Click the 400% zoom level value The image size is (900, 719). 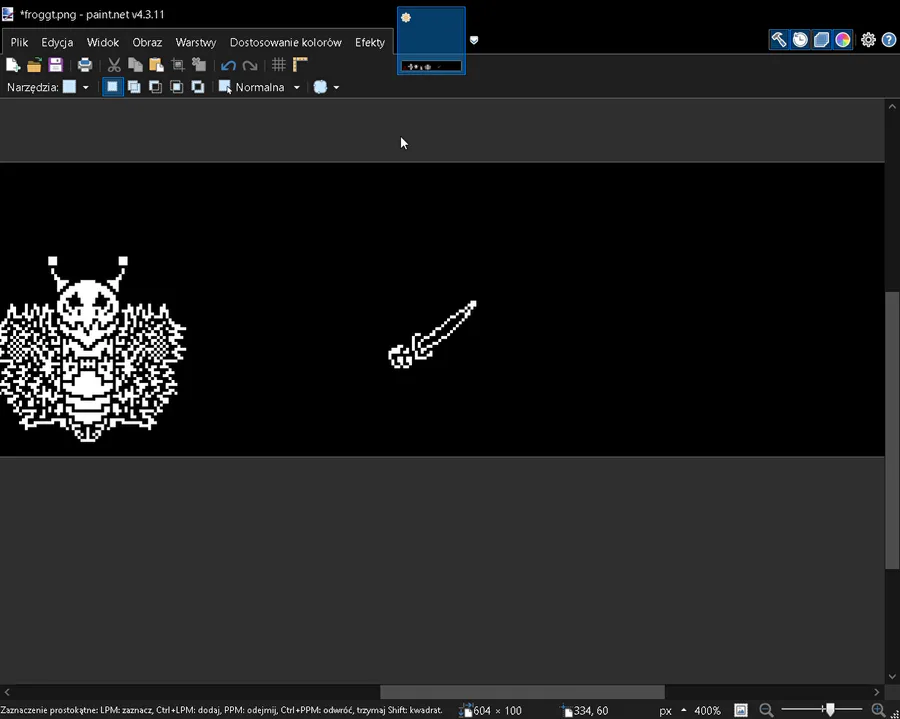707,711
